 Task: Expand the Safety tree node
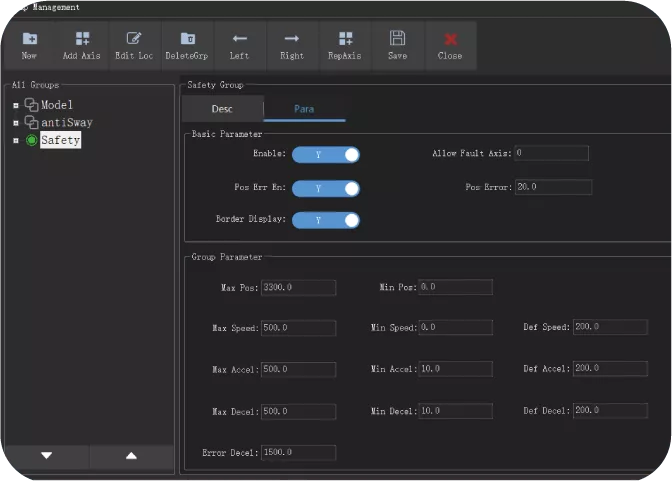pyautogui.click(x=16, y=141)
